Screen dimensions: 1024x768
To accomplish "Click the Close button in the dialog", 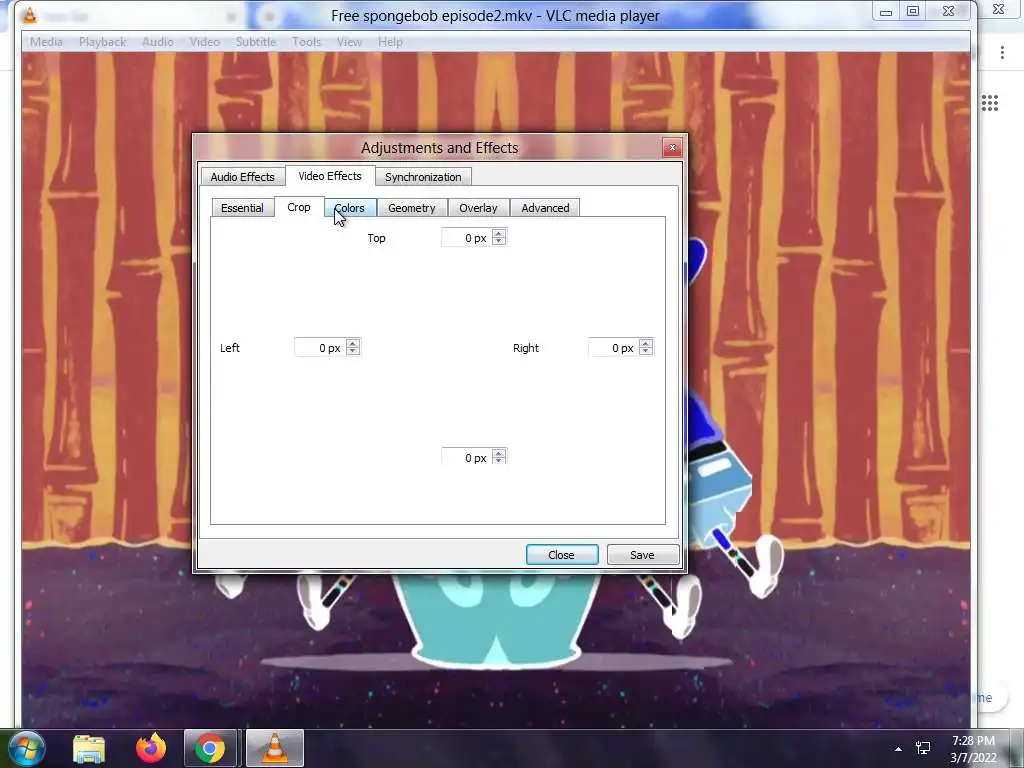I will [x=562, y=554].
